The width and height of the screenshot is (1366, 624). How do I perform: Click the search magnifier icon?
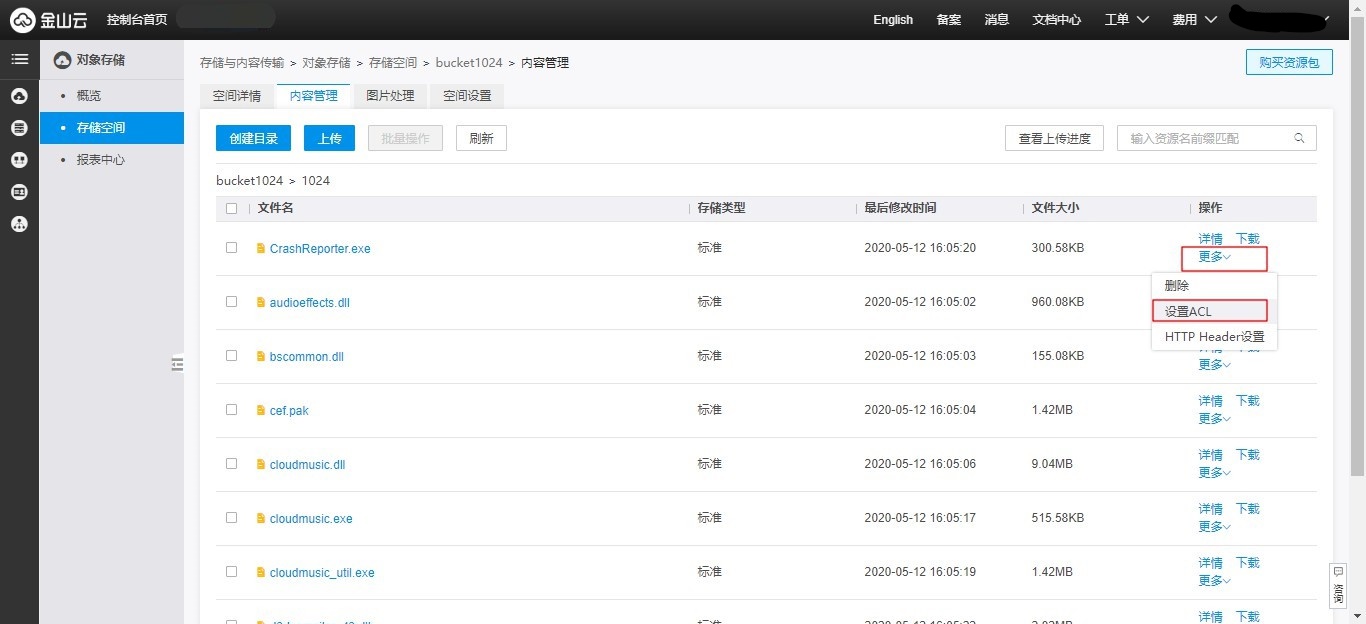click(x=1299, y=138)
